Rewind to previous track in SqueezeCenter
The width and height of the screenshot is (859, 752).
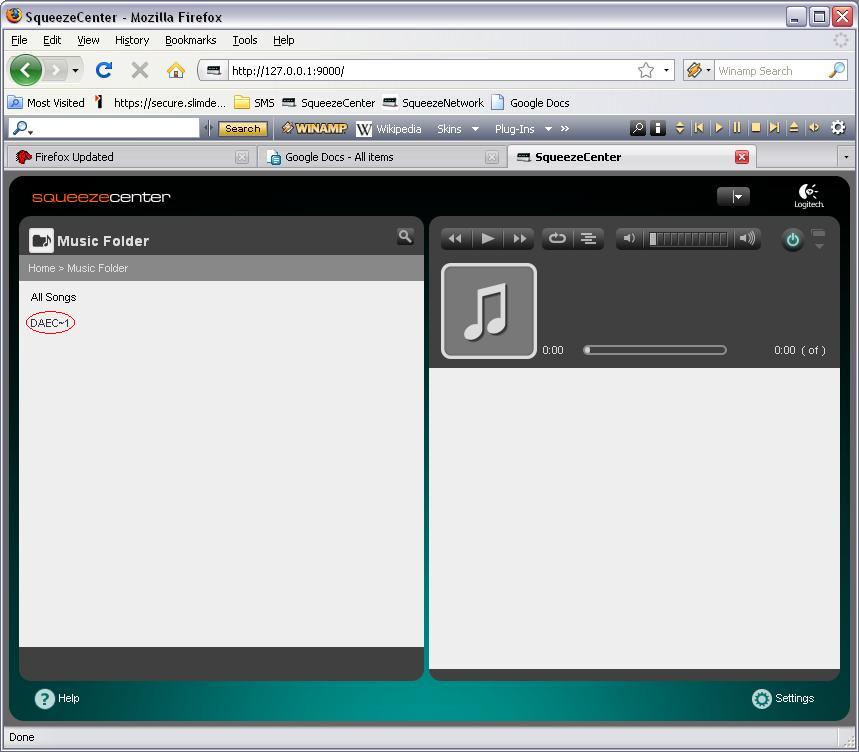(455, 239)
